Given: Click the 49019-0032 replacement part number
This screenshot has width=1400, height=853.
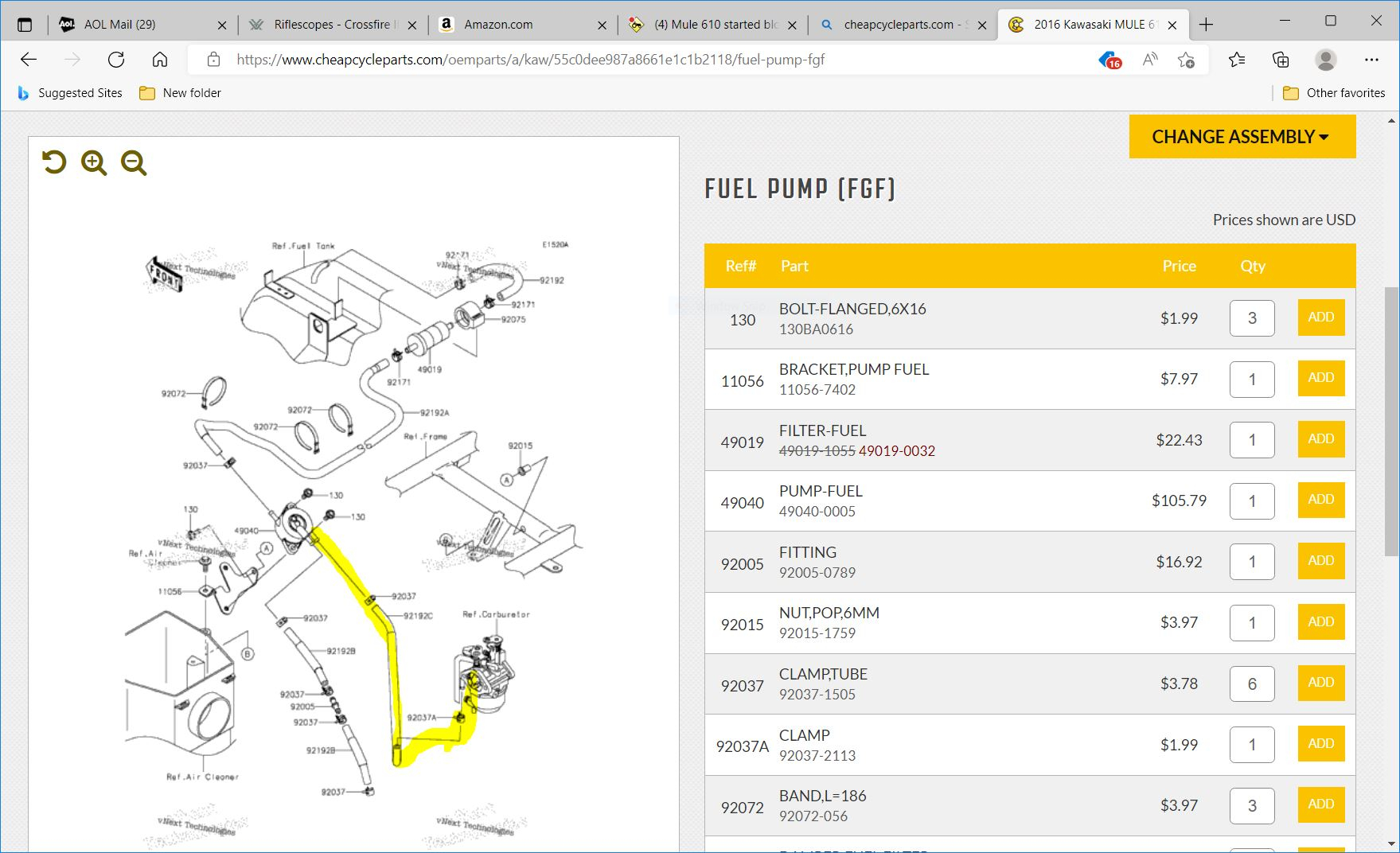Looking at the screenshot, I should (x=896, y=451).
